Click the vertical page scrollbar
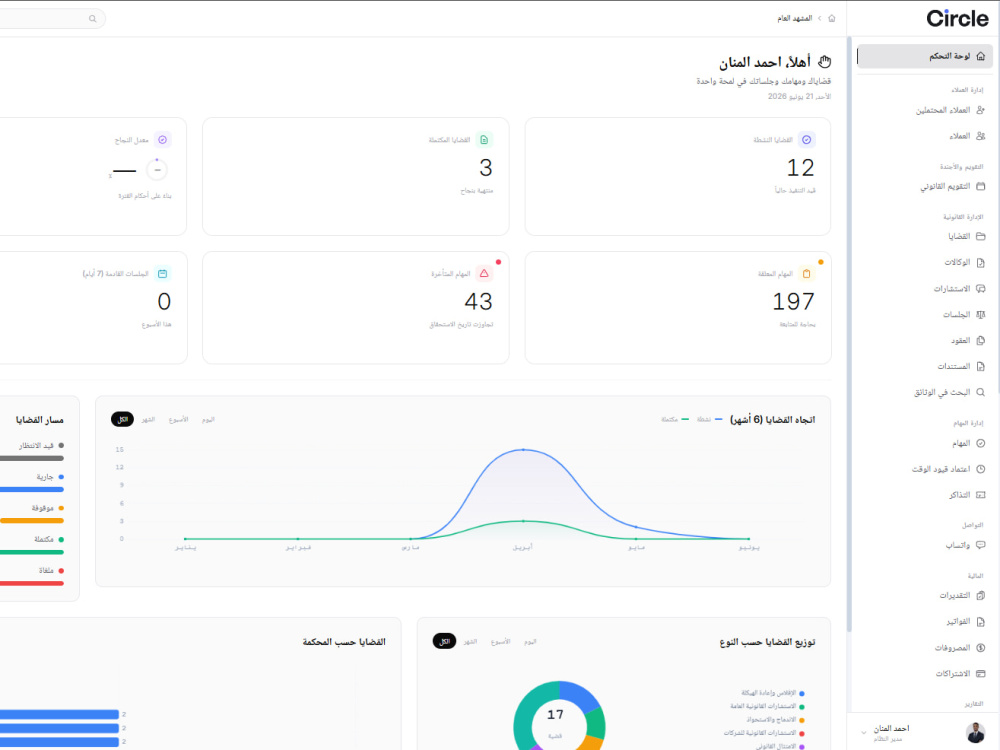Viewport: 1000px width, 750px height. click(x=849, y=335)
